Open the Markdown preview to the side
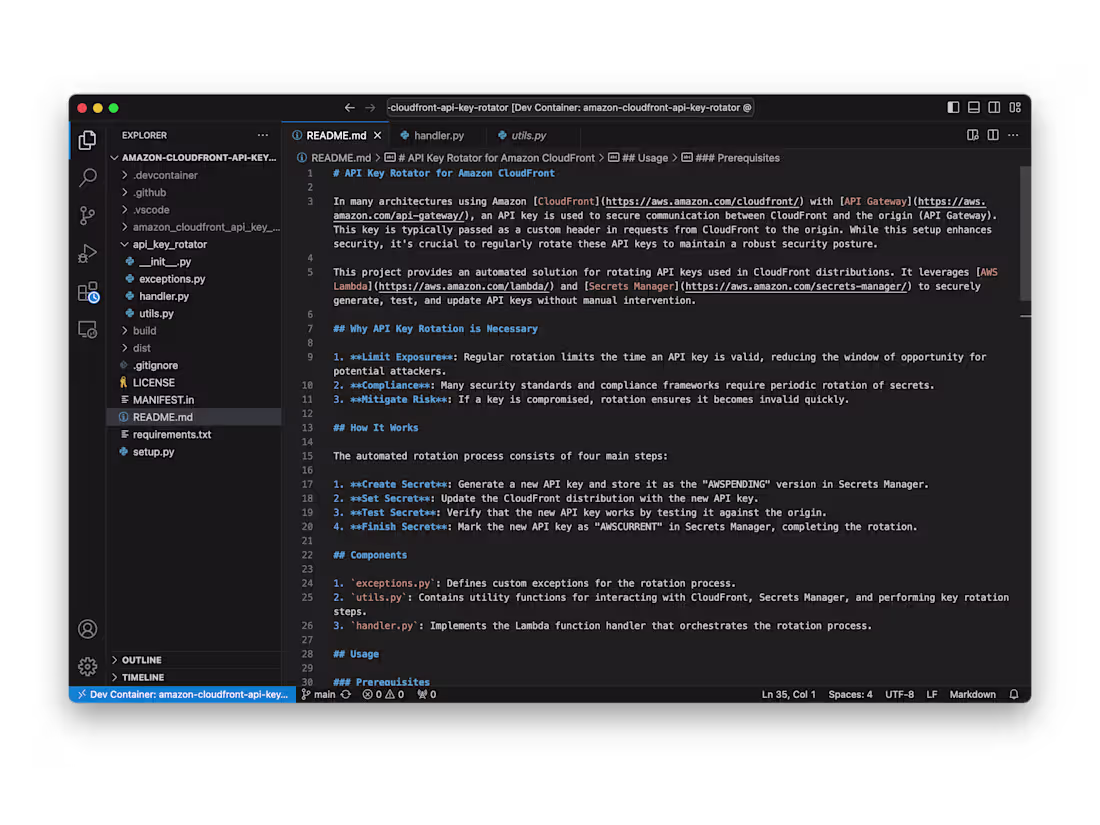The image size is (1100, 825). (x=971, y=134)
